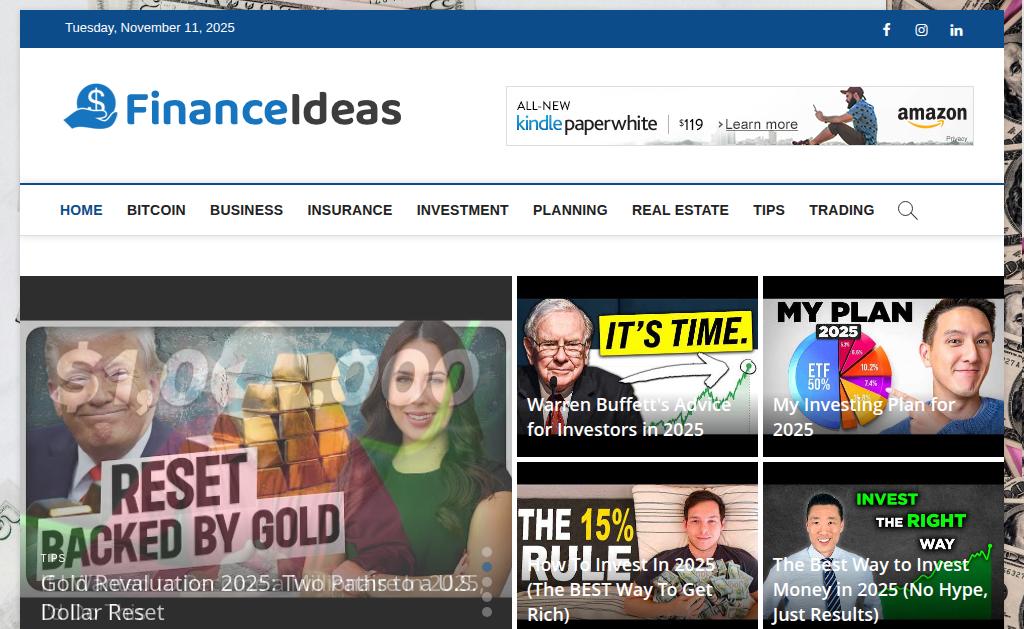
Task: Open the REAL ESTATE category
Action: tap(680, 210)
